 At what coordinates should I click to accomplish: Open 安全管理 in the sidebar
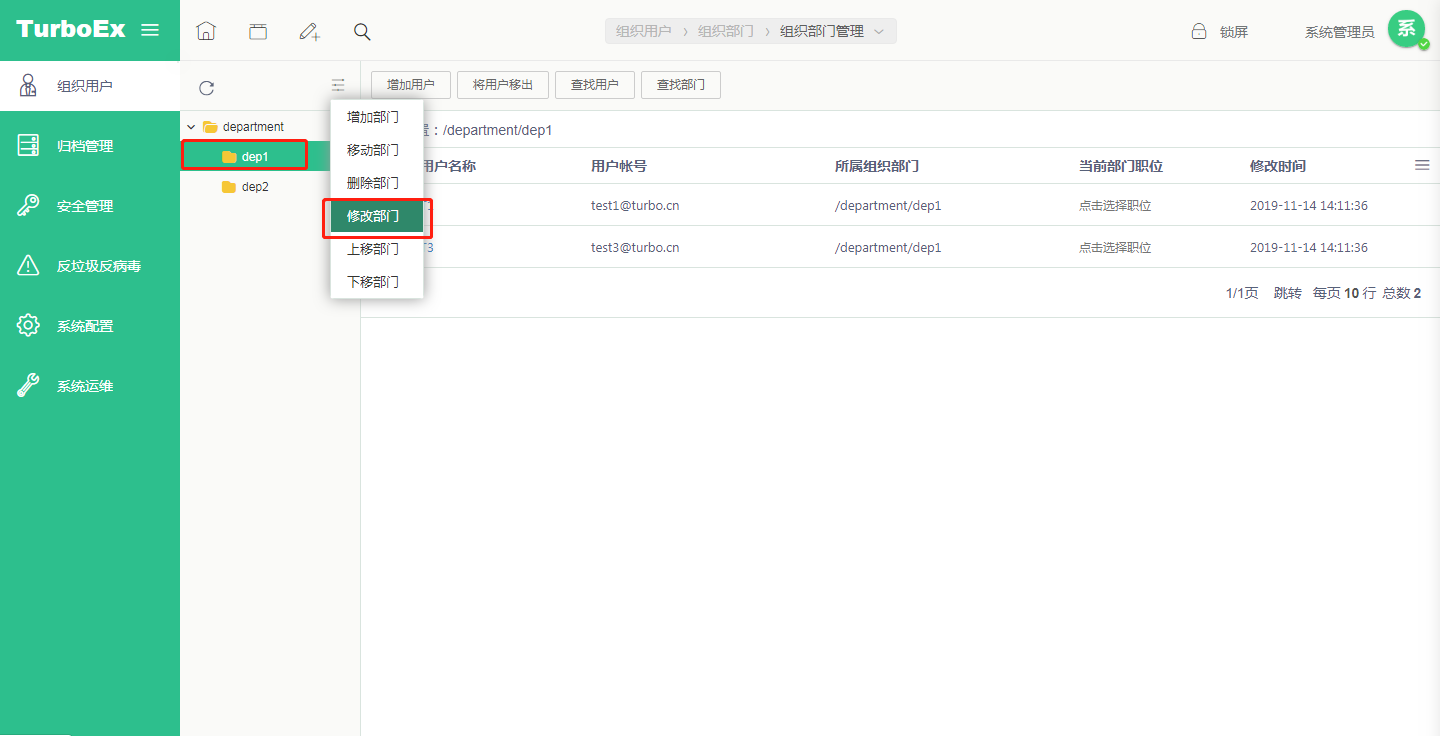[85, 206]
